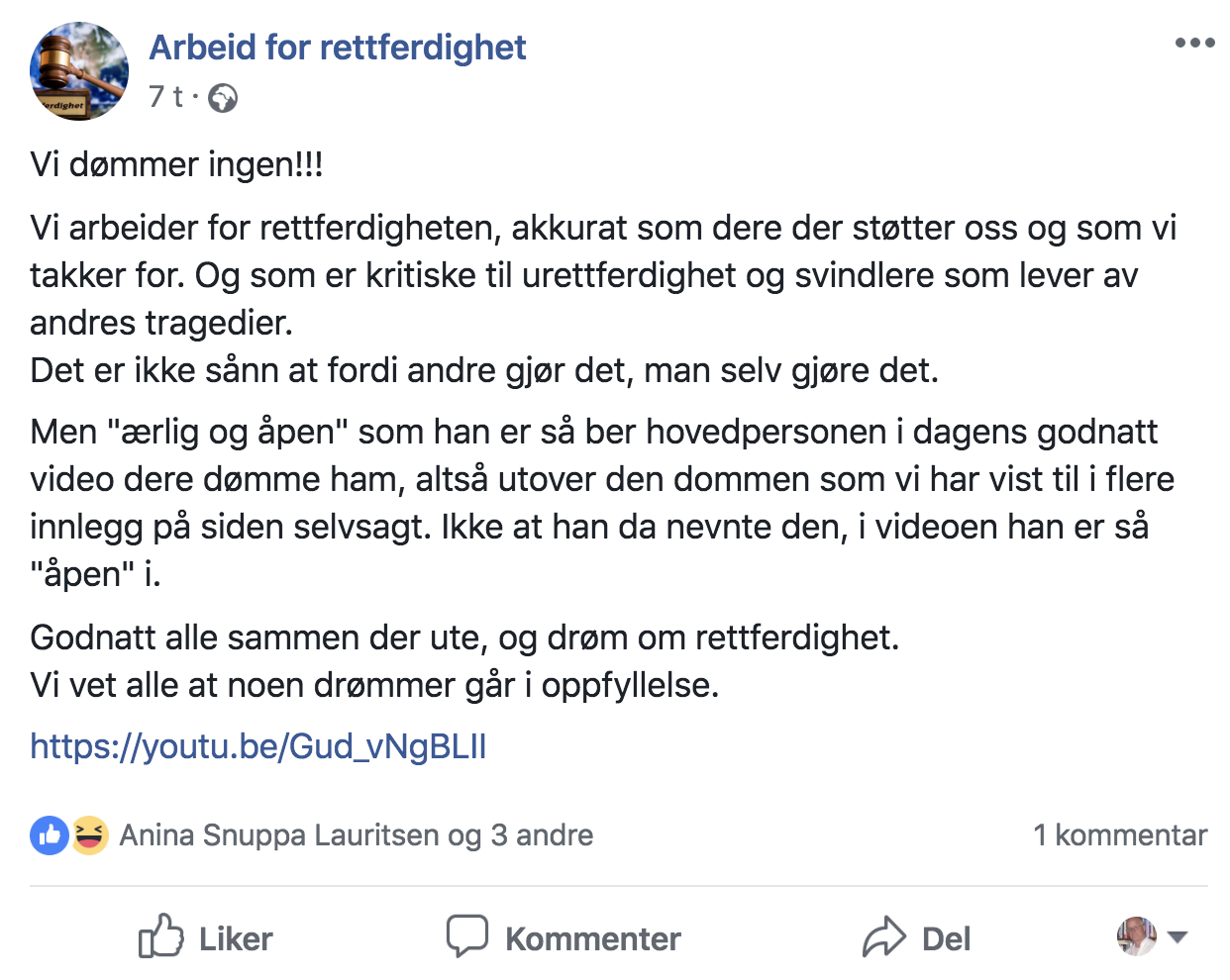Image resolution: width=1230 pixels, height=980 pixels.
Task: Click the share arrow icon beside Del
Action: pos(884,936)
